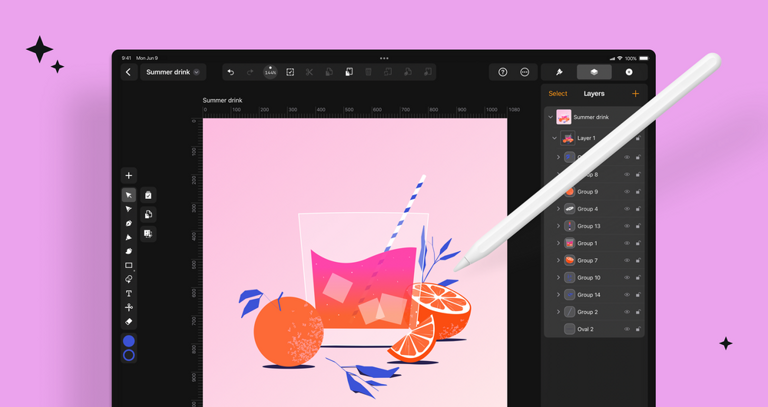Lock the Group 2 layer
The width and height of the screenshot is (768, 407).
click(638, 312)
